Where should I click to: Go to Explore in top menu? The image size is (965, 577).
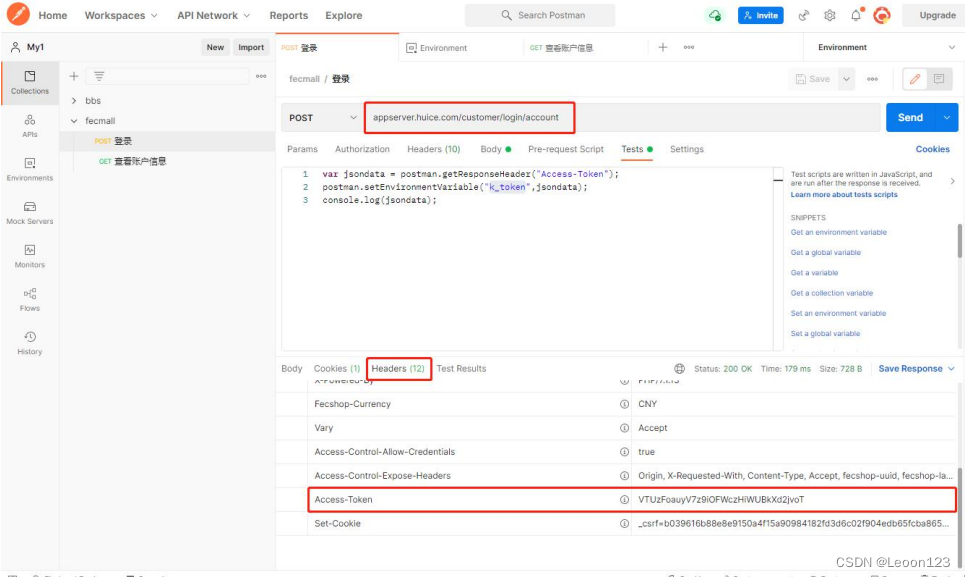[x=343, y=15]
